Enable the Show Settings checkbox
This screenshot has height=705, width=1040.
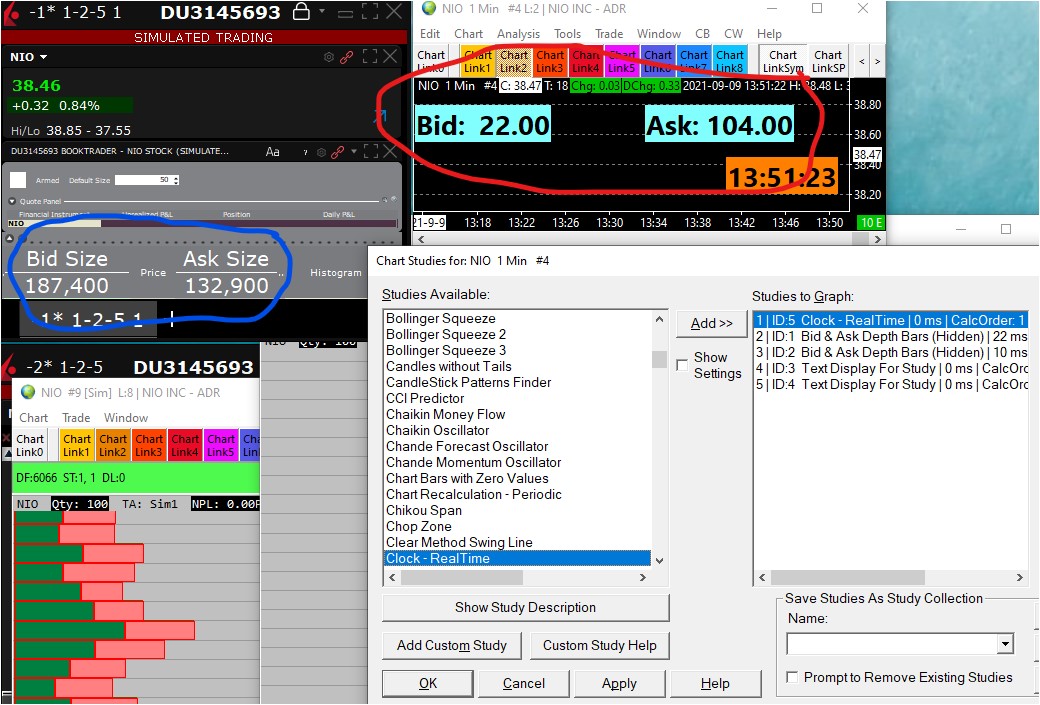tap(682, 365)
